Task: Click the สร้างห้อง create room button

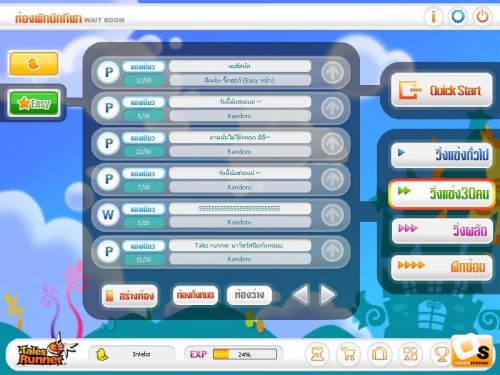Action: click(x=130, y=296)
